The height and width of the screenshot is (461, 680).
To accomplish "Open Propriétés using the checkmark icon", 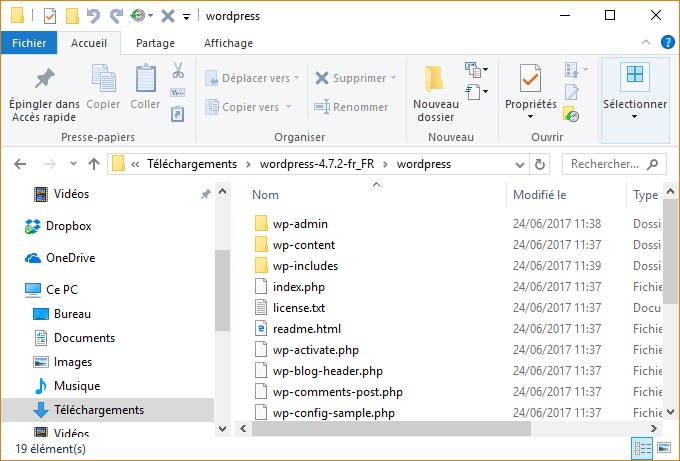I will pyautogui.click(x=530, y=79).
